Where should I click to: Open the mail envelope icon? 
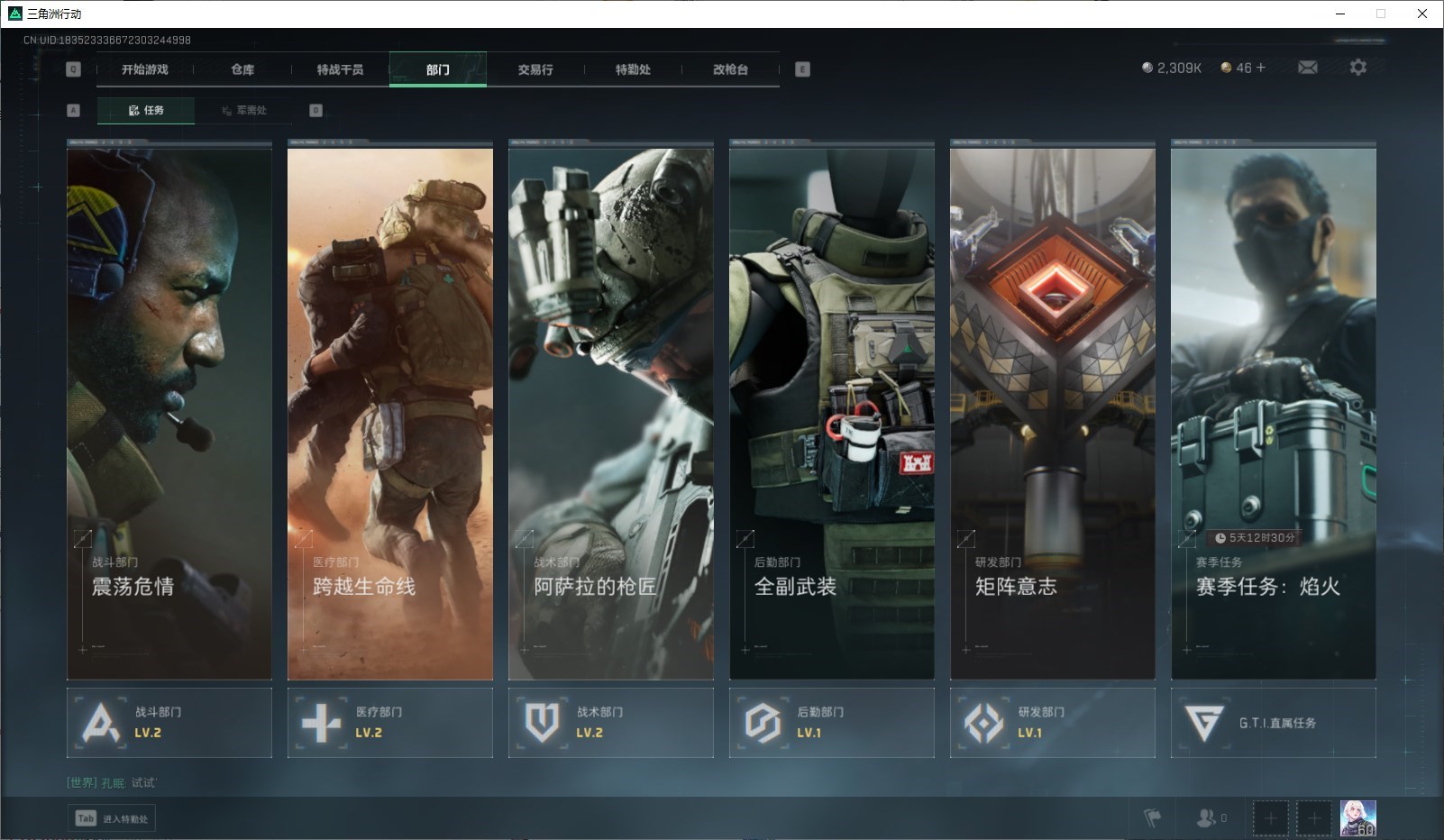[1307, 68]
